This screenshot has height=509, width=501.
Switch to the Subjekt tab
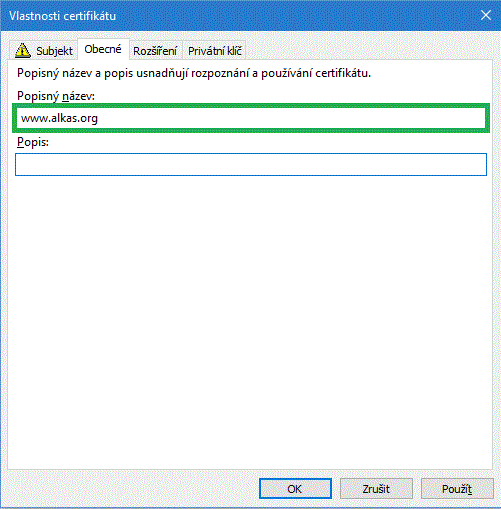click(44, 50)
